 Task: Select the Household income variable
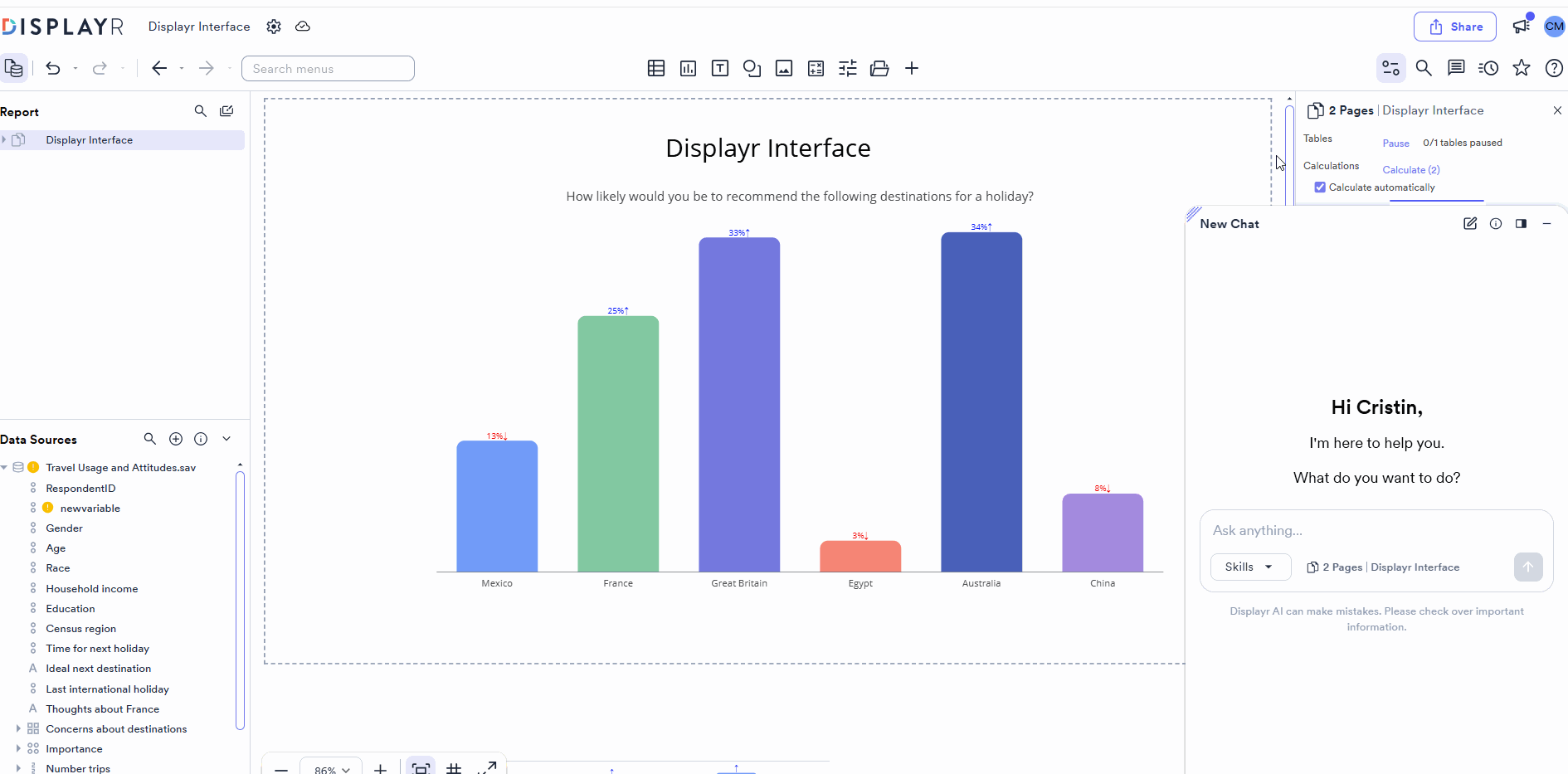pos(91,589)
